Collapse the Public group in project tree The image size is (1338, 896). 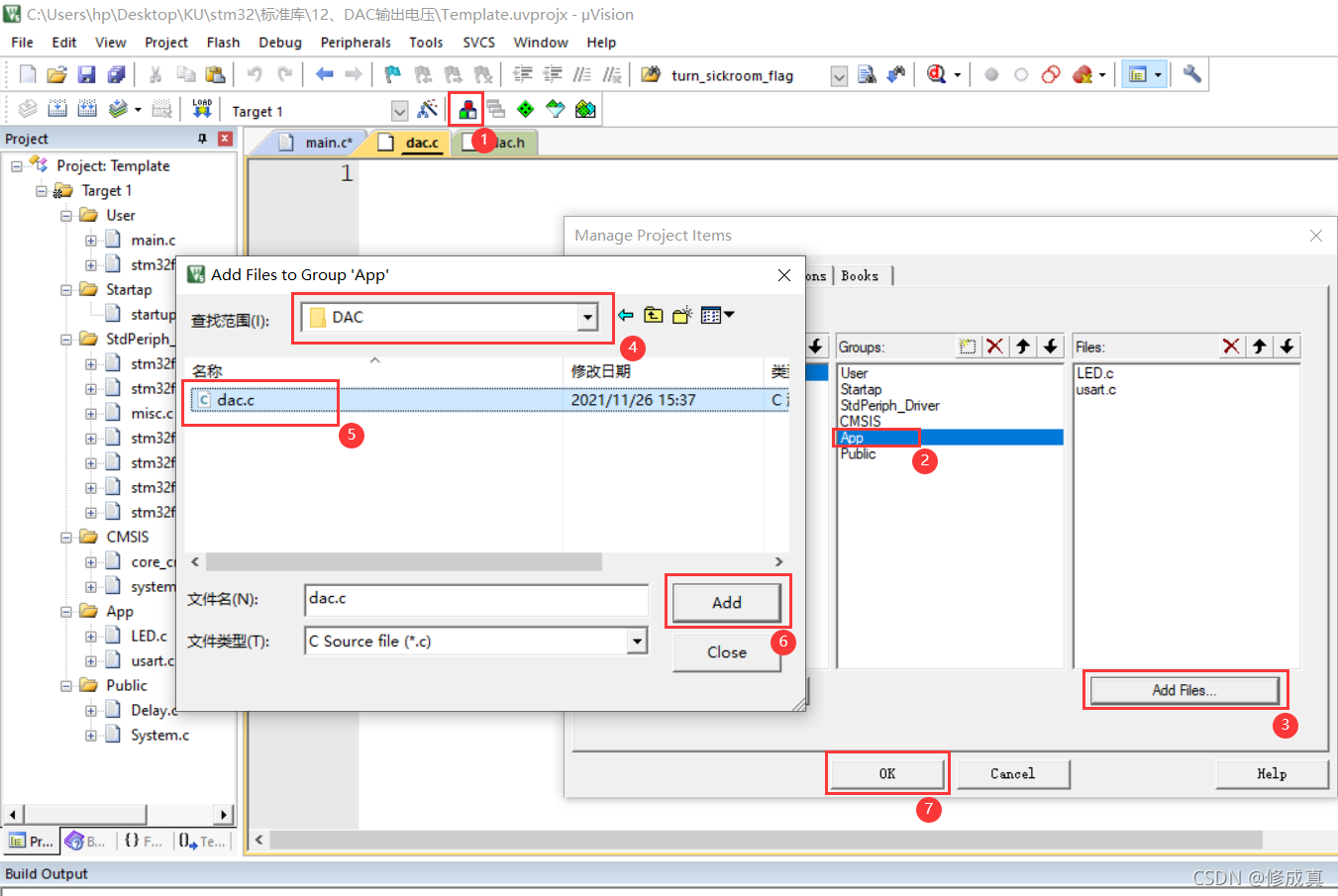tap(66, 686)
